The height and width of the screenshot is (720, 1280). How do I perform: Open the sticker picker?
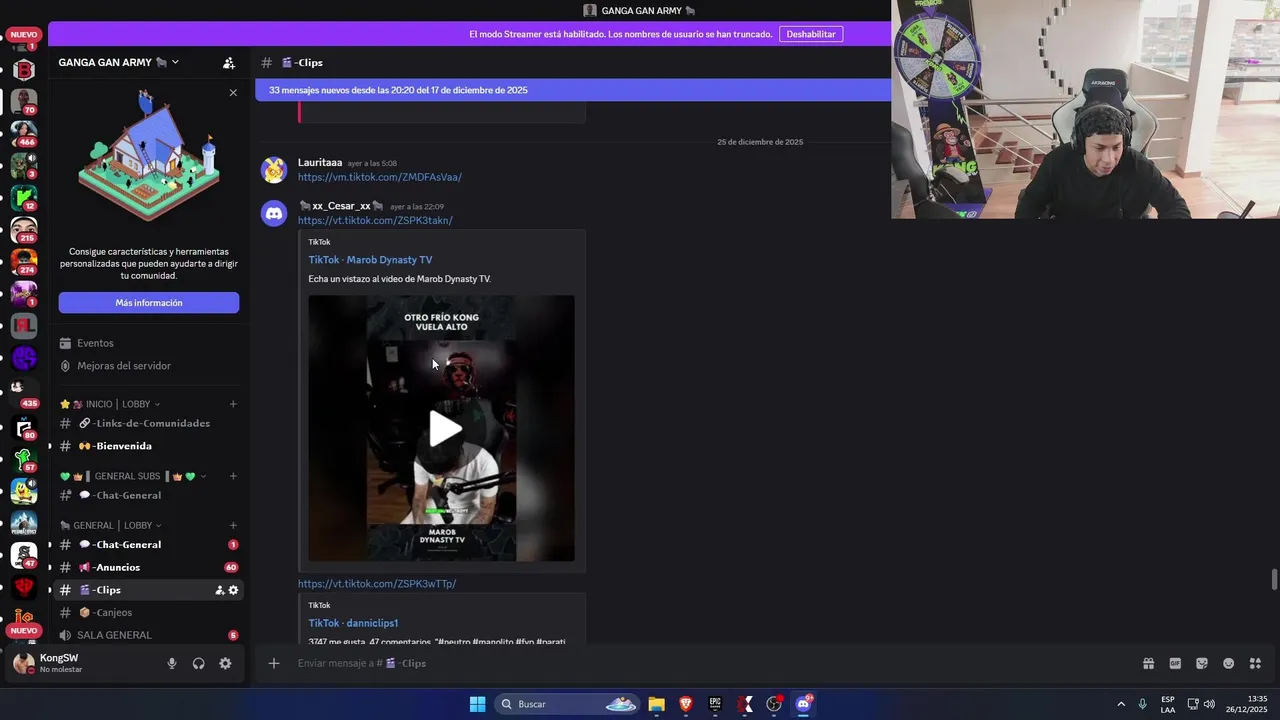click(1202, 663)
